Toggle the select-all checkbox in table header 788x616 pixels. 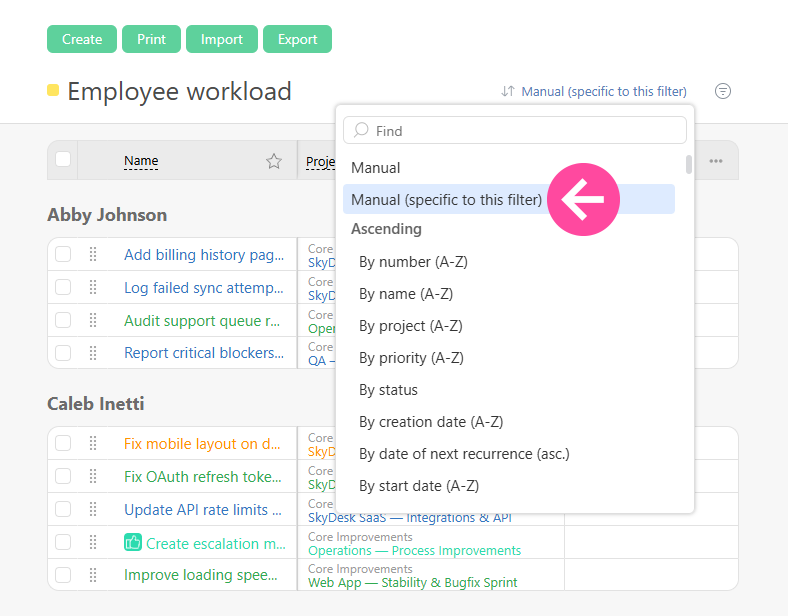pos(63,160)
